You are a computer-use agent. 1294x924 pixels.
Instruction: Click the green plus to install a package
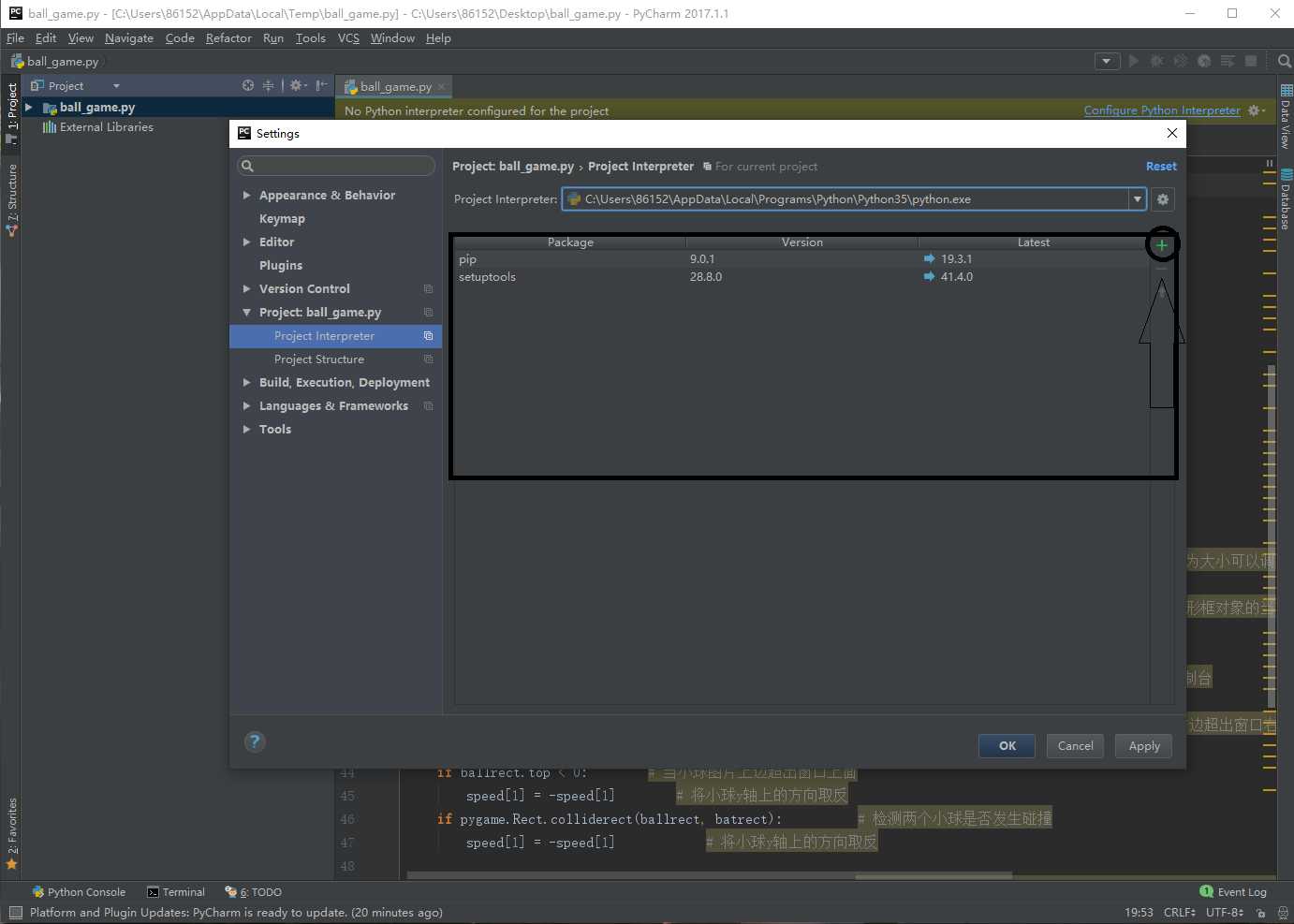(1162, 245)
